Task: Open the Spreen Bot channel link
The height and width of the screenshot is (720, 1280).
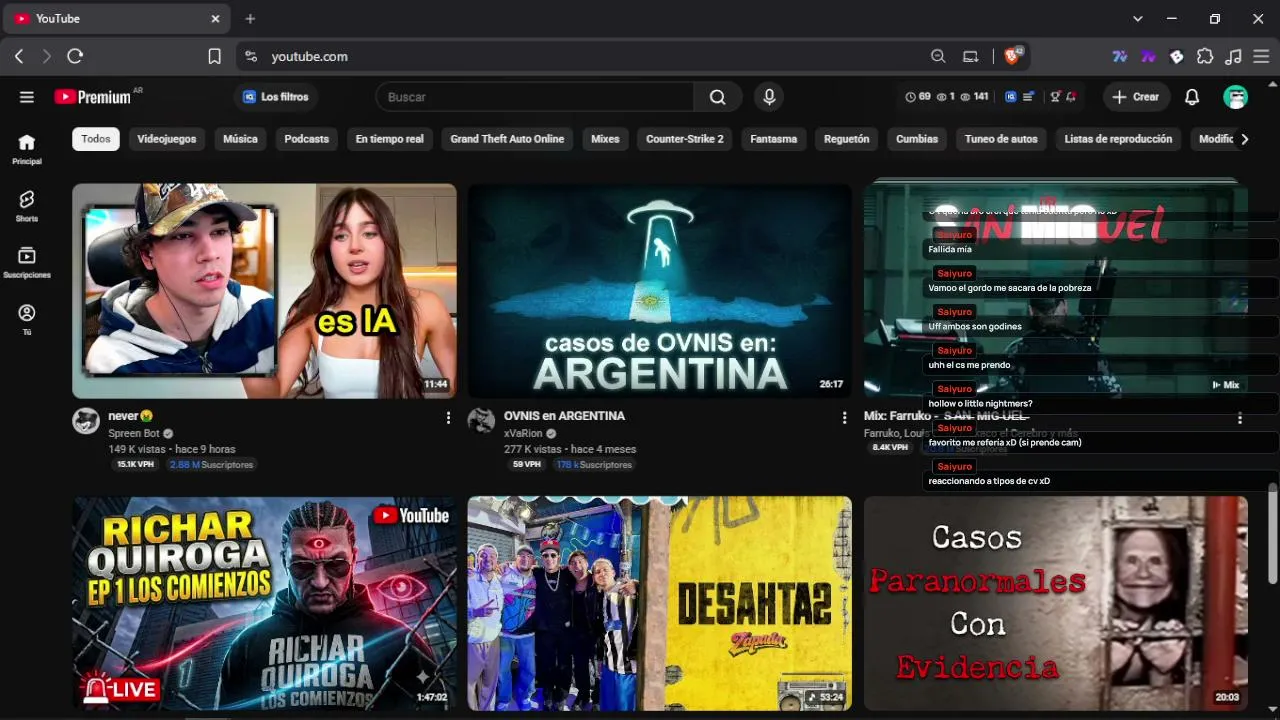Action: pyautogui.click(x=134, y=434)
